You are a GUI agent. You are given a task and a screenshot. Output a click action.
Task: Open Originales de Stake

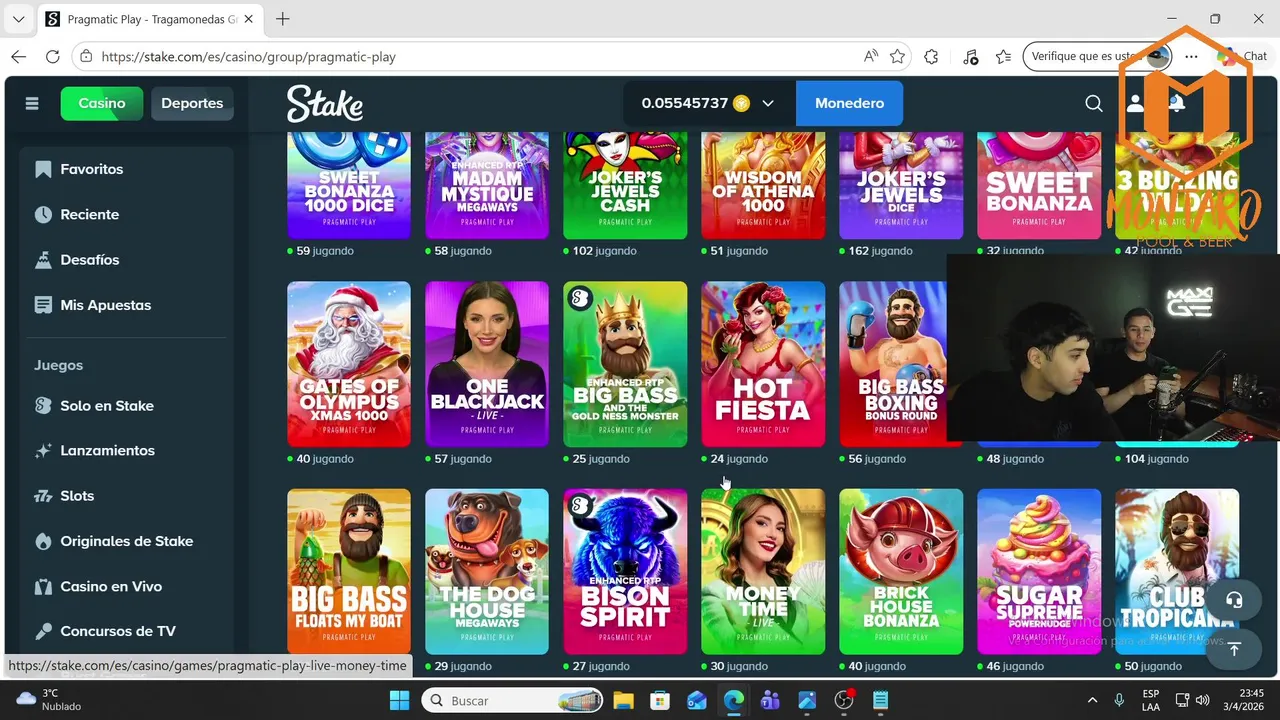126,541
